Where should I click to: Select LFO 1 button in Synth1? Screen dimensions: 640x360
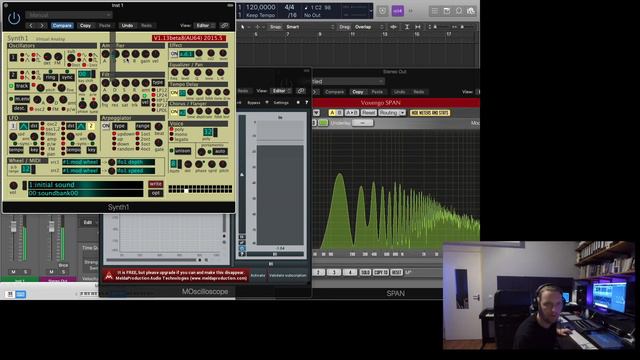[13, 126]
